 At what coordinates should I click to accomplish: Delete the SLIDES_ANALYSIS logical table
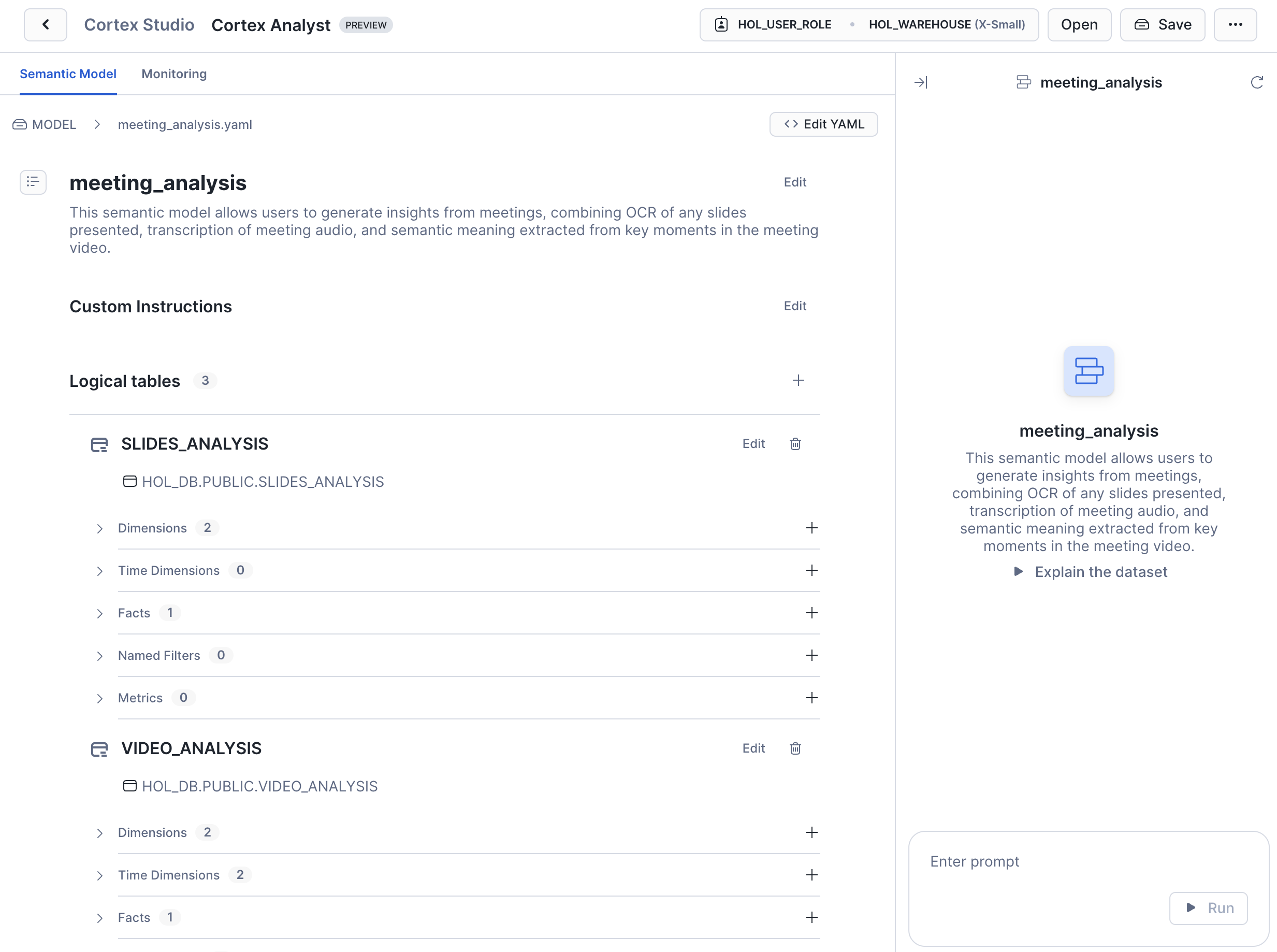point(795,444)
